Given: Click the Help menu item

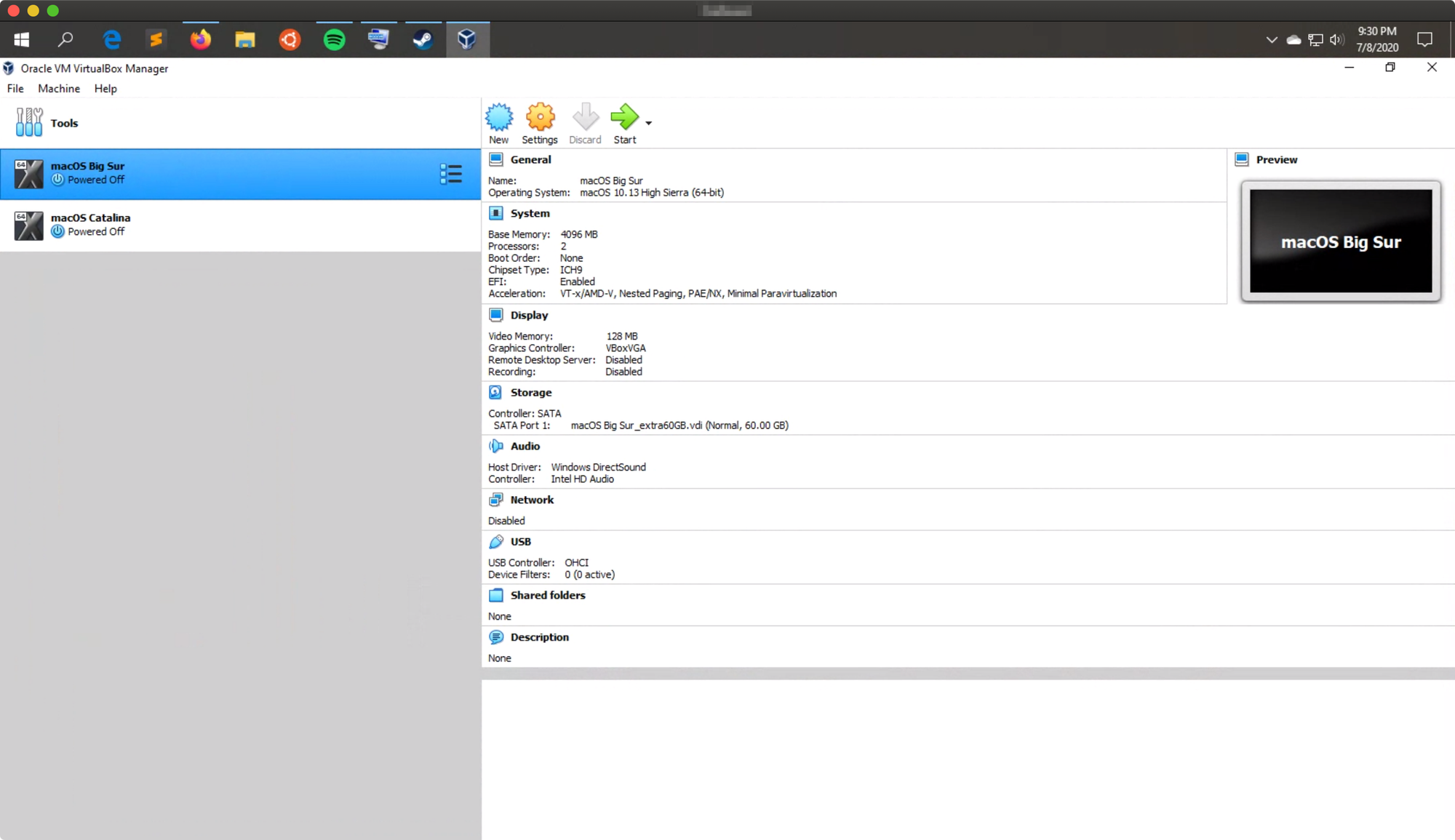Looking at the screenshot, I should (105, 88).
